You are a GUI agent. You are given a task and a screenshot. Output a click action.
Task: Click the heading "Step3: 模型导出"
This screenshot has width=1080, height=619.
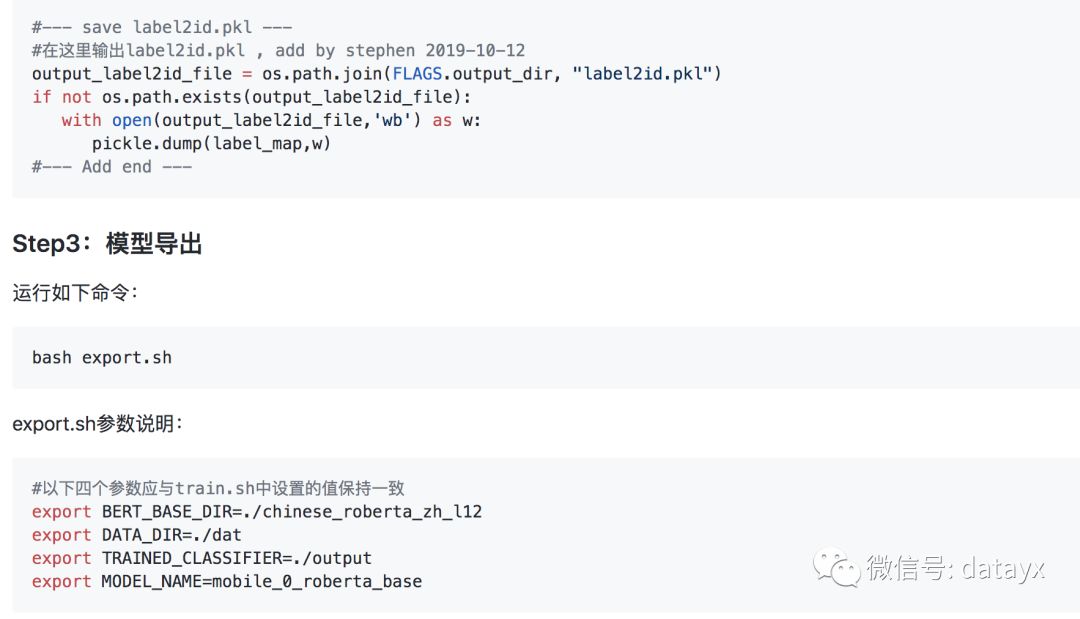coord(107,244)
